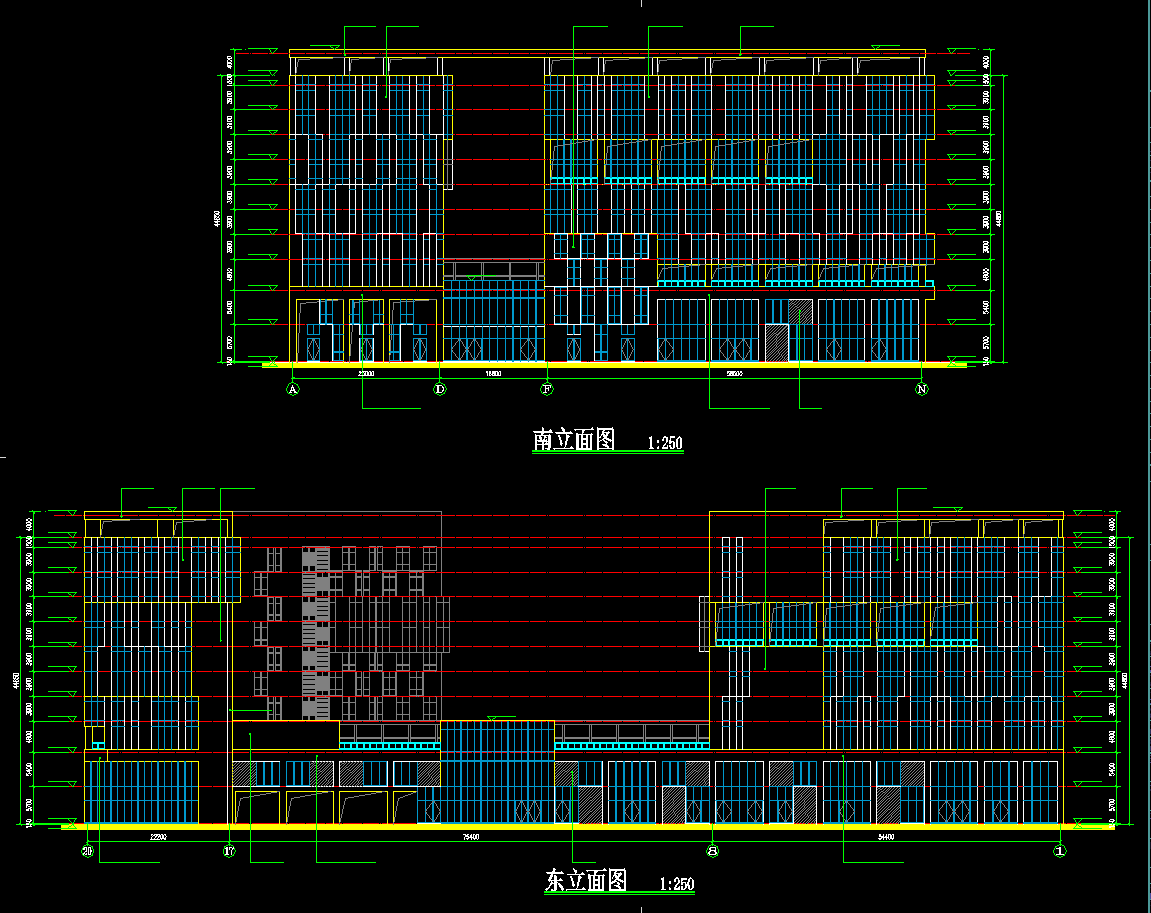The width and height of the screenshot is (1151, 913).
Task: Click the 南立面图 drawing title
Action: pos(574,440)
